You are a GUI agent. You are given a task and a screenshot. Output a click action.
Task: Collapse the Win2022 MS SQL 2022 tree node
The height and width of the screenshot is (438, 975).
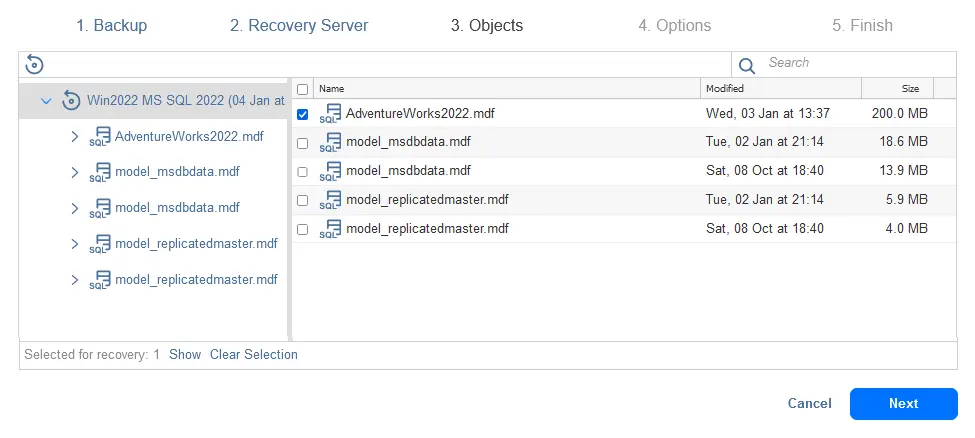click(x=46, y=100)
